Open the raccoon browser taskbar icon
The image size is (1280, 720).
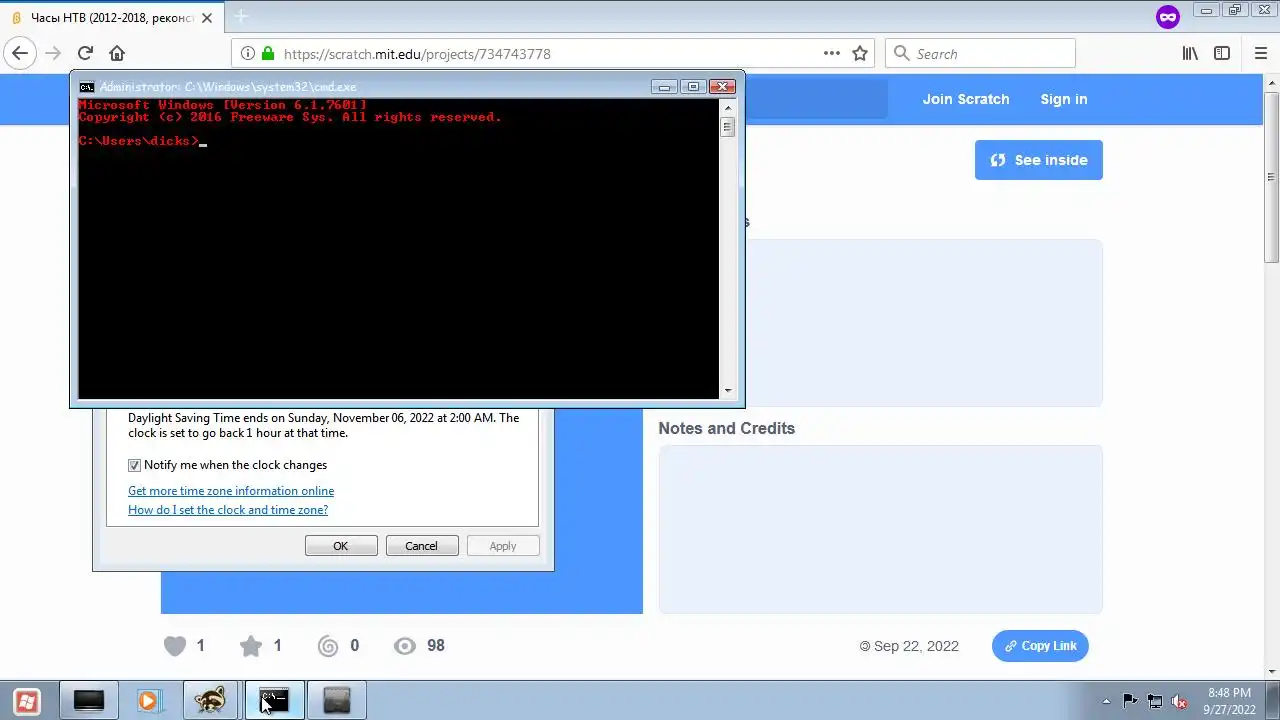(x=210, y=701)
